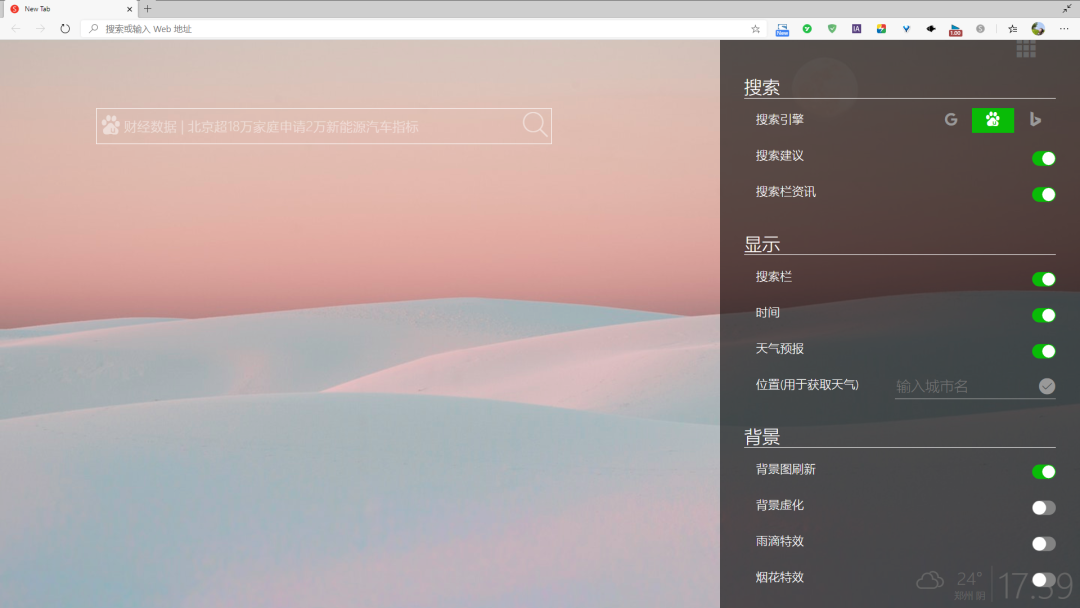Open the colorful square lightning extension
The height and width of the screenshot is (608, 1080).
(x=881, y=29)
